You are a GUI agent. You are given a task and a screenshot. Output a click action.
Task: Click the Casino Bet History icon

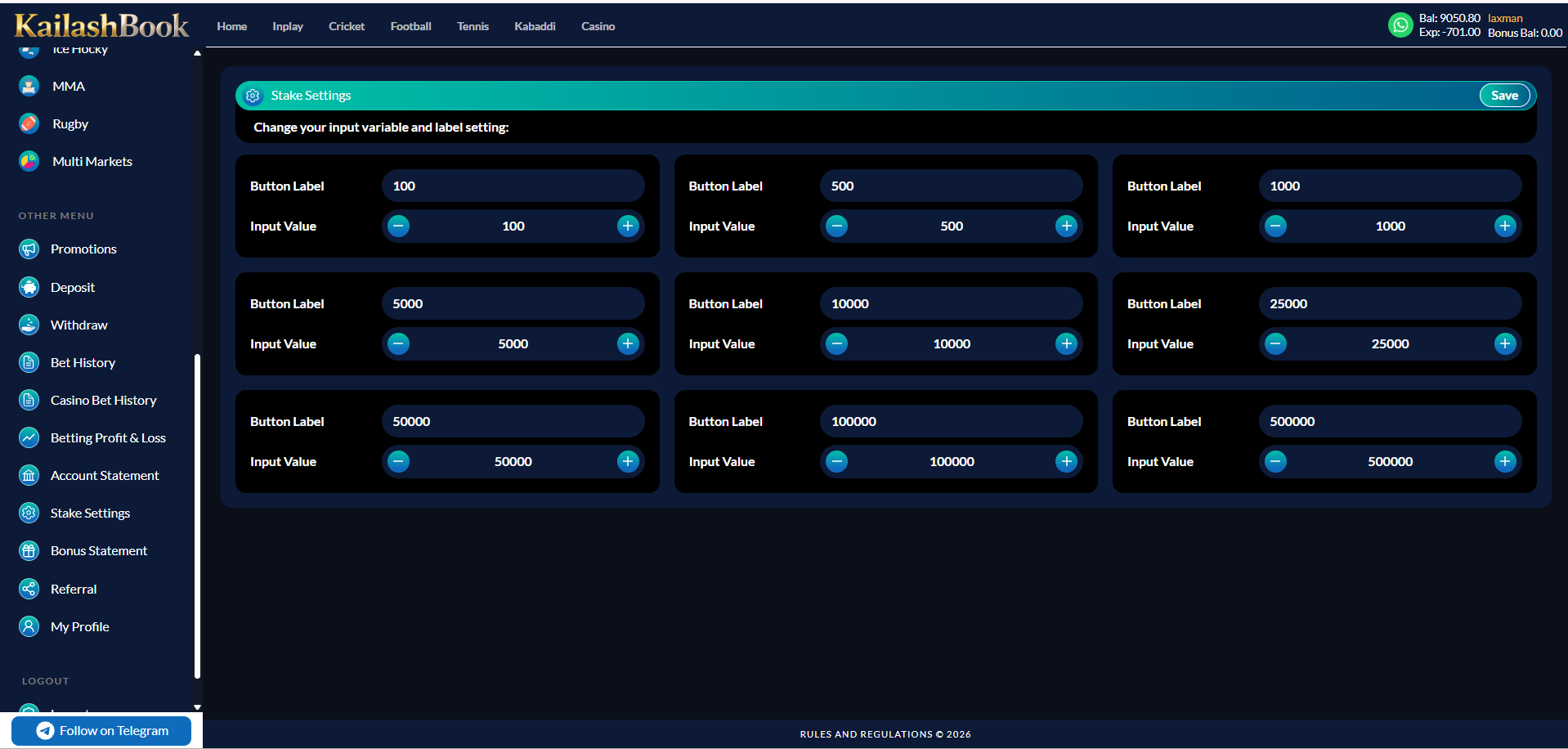click(x=29, y=400)
